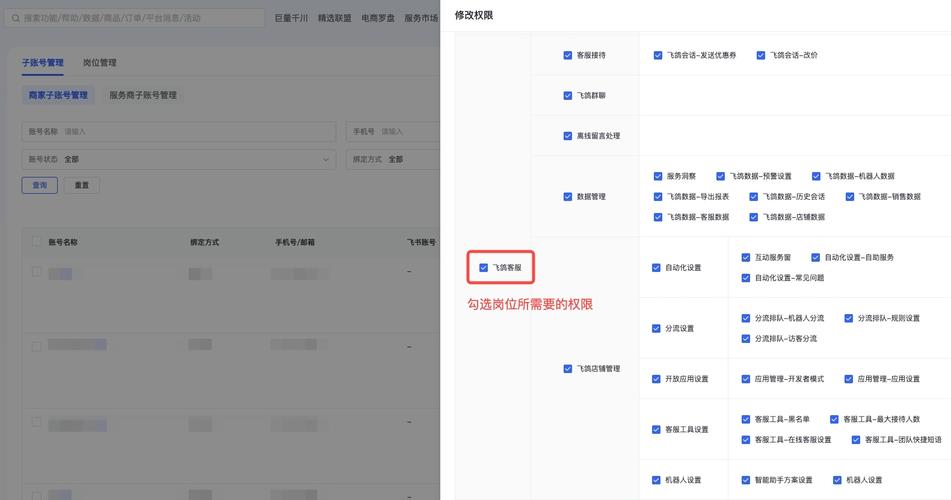Viewport: 951px width, 500px height.
Task: Select the 服务商子账号管理 sub-tab
Action: (x=143, y=95)
